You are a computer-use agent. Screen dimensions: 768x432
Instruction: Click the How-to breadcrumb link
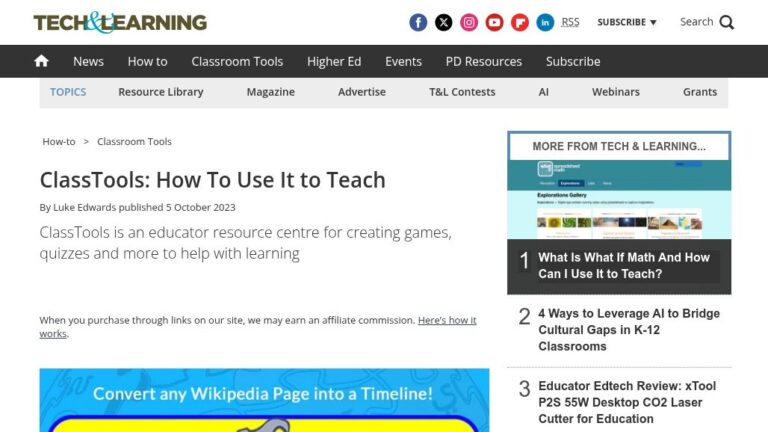pos(59,142)
